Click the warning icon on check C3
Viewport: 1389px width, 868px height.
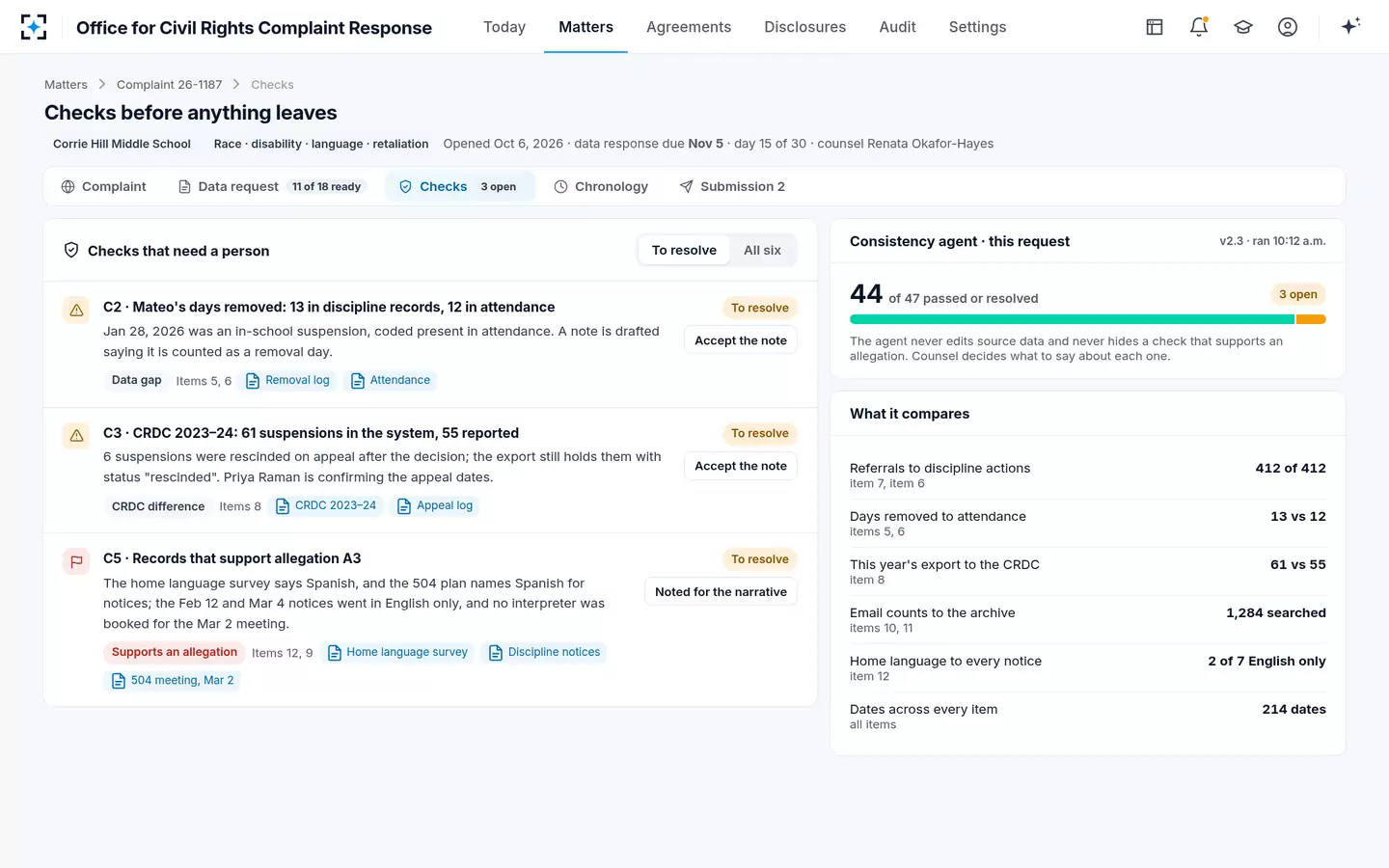76,436
